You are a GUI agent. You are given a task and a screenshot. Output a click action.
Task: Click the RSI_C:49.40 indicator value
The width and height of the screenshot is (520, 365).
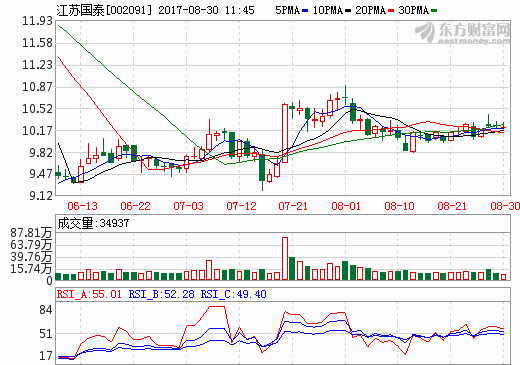click(x=233, y=294)
